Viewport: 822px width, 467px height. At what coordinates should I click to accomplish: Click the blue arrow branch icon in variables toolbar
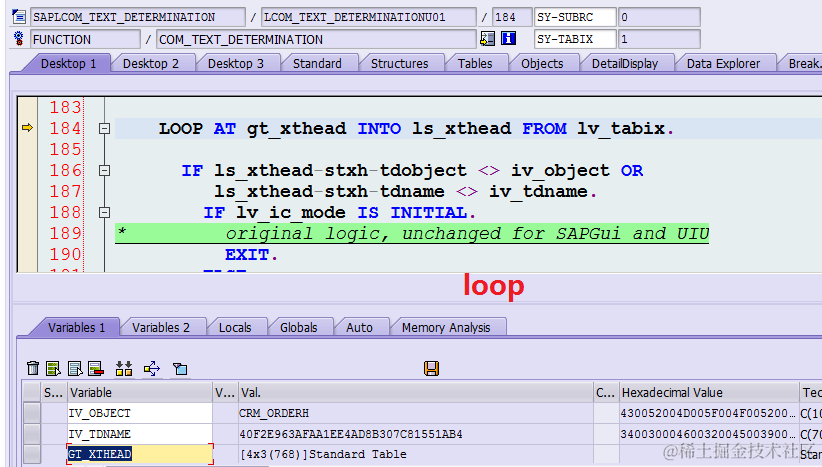click(152, 368)
